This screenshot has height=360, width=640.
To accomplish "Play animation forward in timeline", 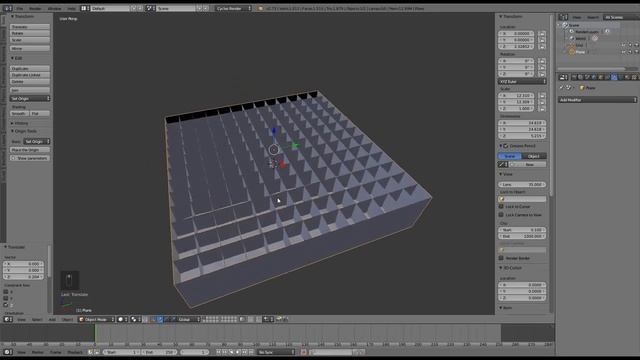I will point(238,352).
